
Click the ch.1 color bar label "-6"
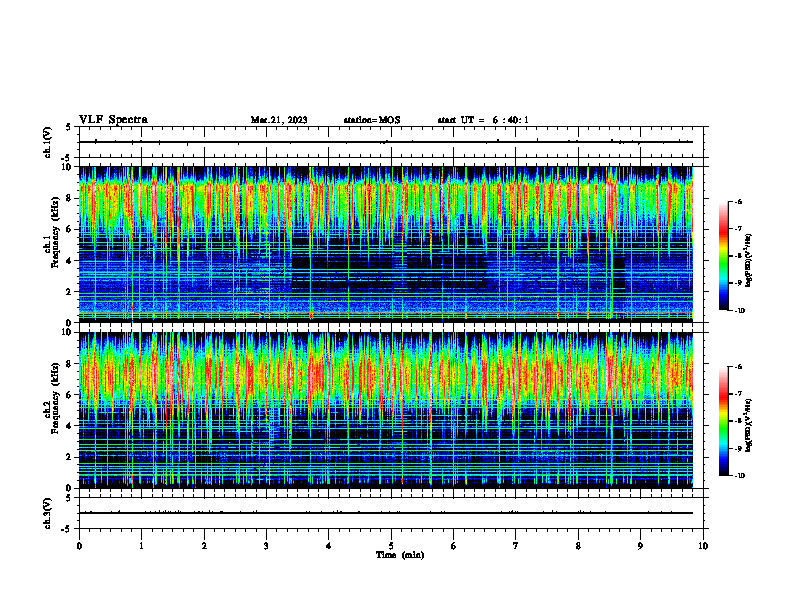tap(738, 201)
